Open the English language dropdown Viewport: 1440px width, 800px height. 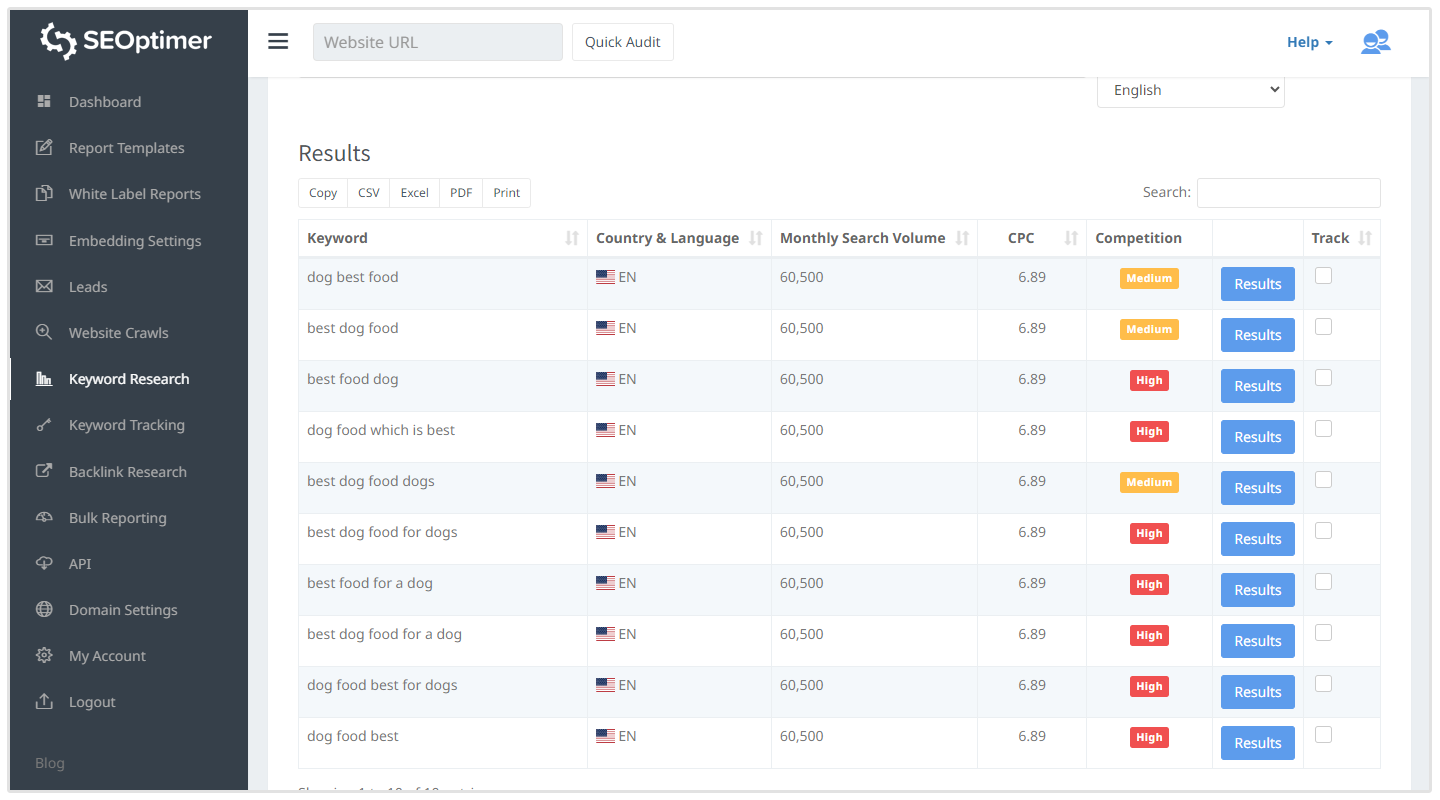(1190, 90)
